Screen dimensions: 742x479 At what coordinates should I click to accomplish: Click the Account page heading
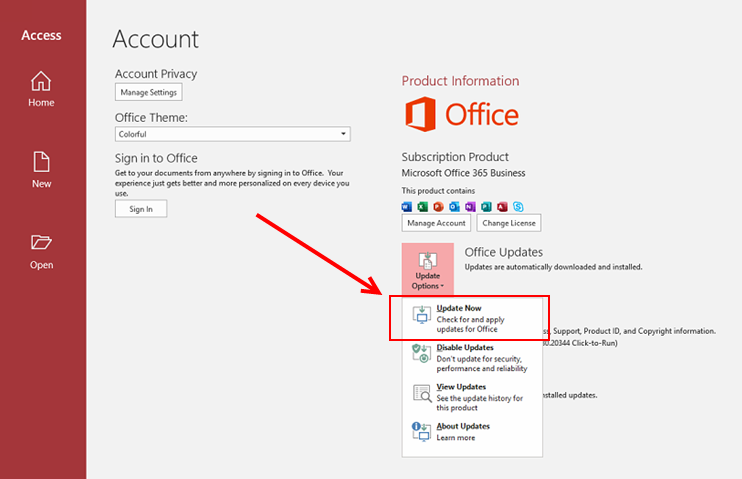[156, 39]
